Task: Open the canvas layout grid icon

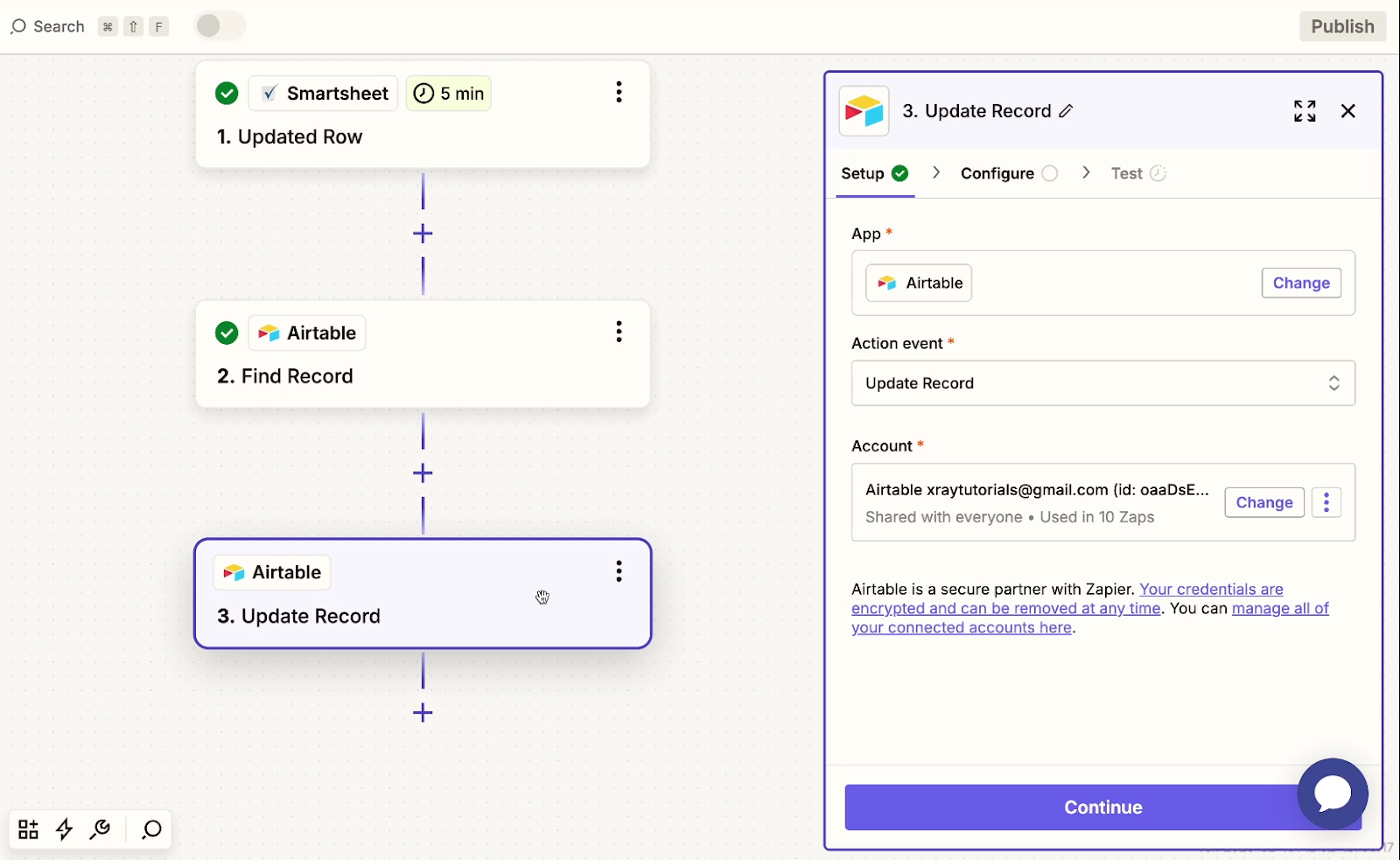Action: click(29, 829)
